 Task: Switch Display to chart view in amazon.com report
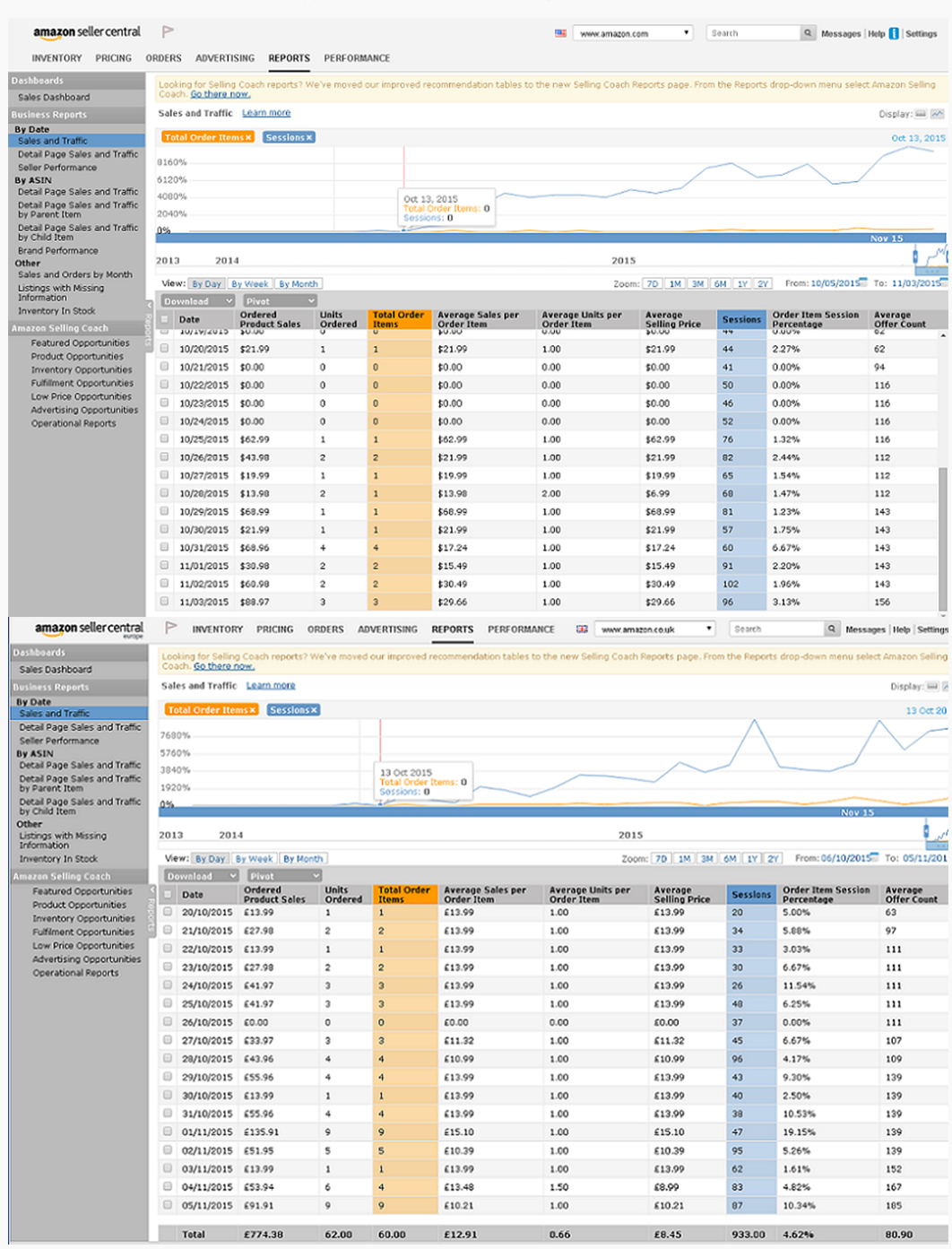(x=937, y=114)
